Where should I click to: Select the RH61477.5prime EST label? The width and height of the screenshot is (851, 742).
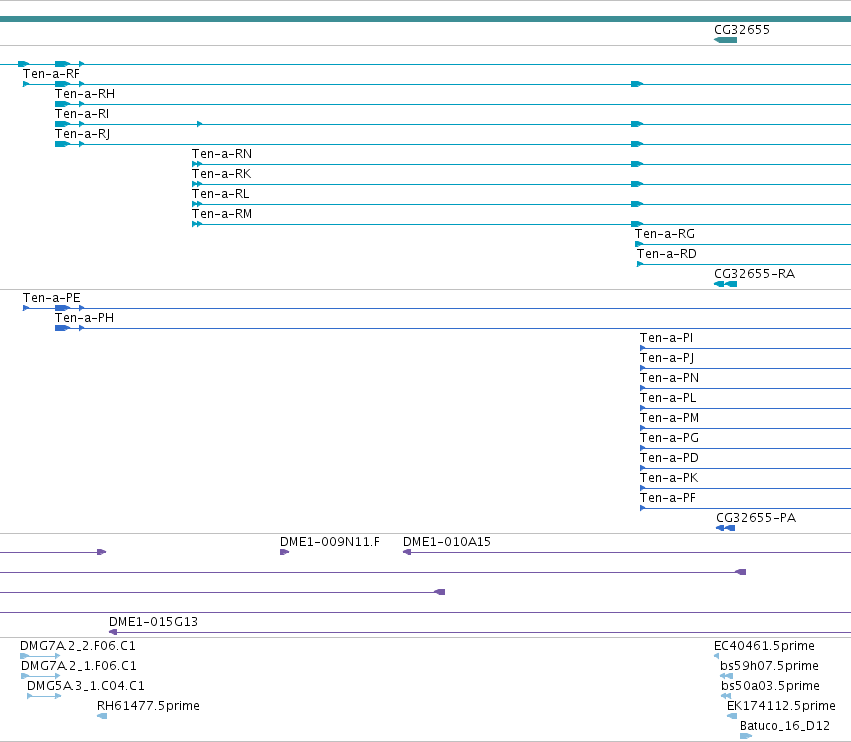pyautogui.click(x=148, y=706)
